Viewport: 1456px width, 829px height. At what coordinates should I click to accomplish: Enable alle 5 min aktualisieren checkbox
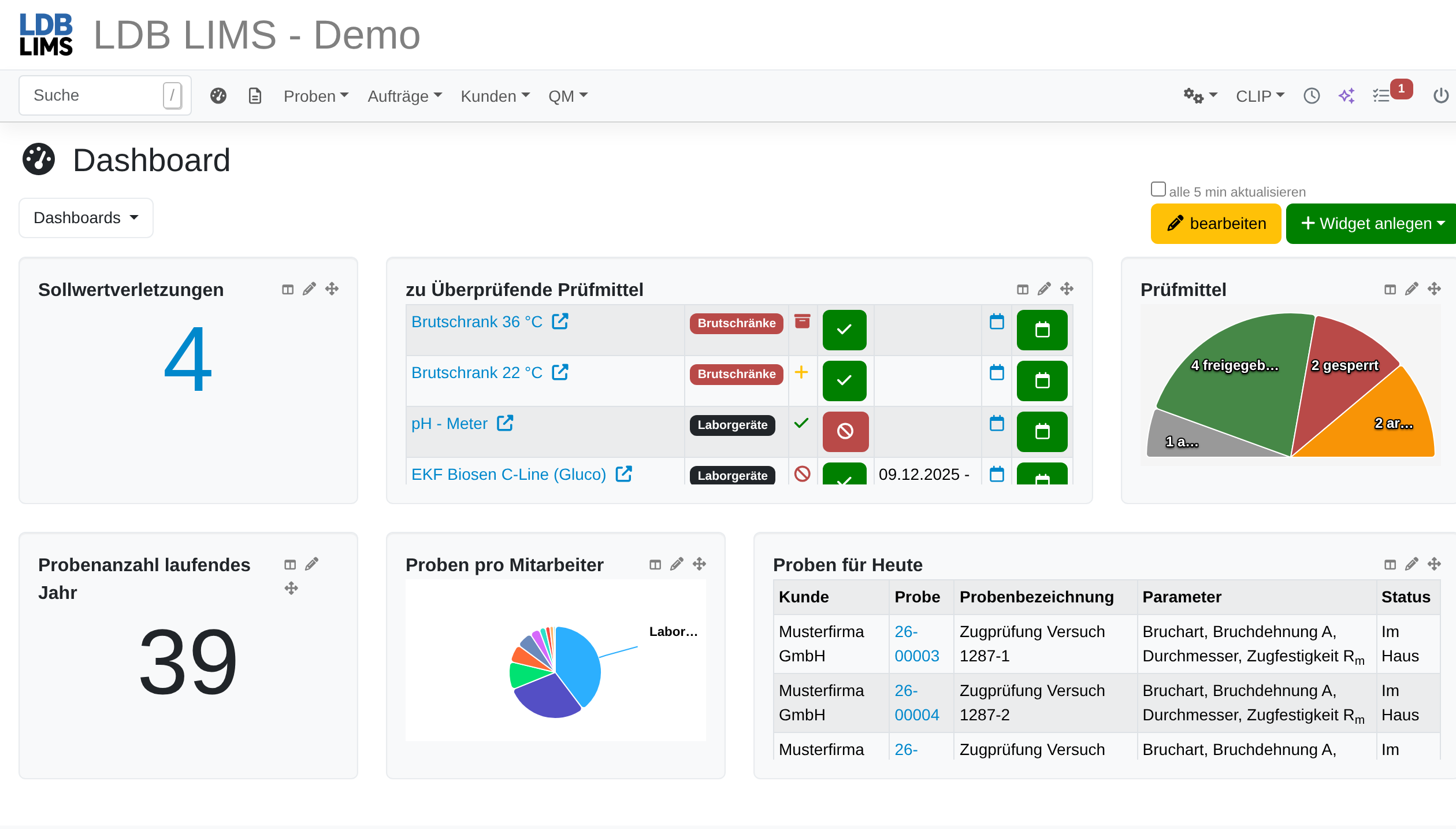pyautogui.click(x=1158, y=189)
